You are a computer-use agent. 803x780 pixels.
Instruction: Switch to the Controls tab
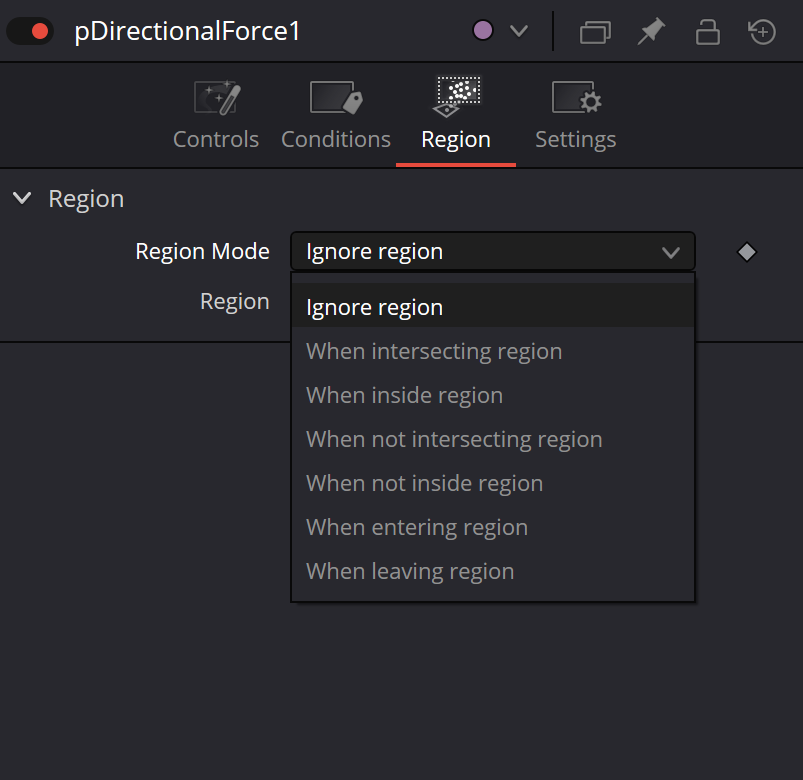click(x=216, y=115)
